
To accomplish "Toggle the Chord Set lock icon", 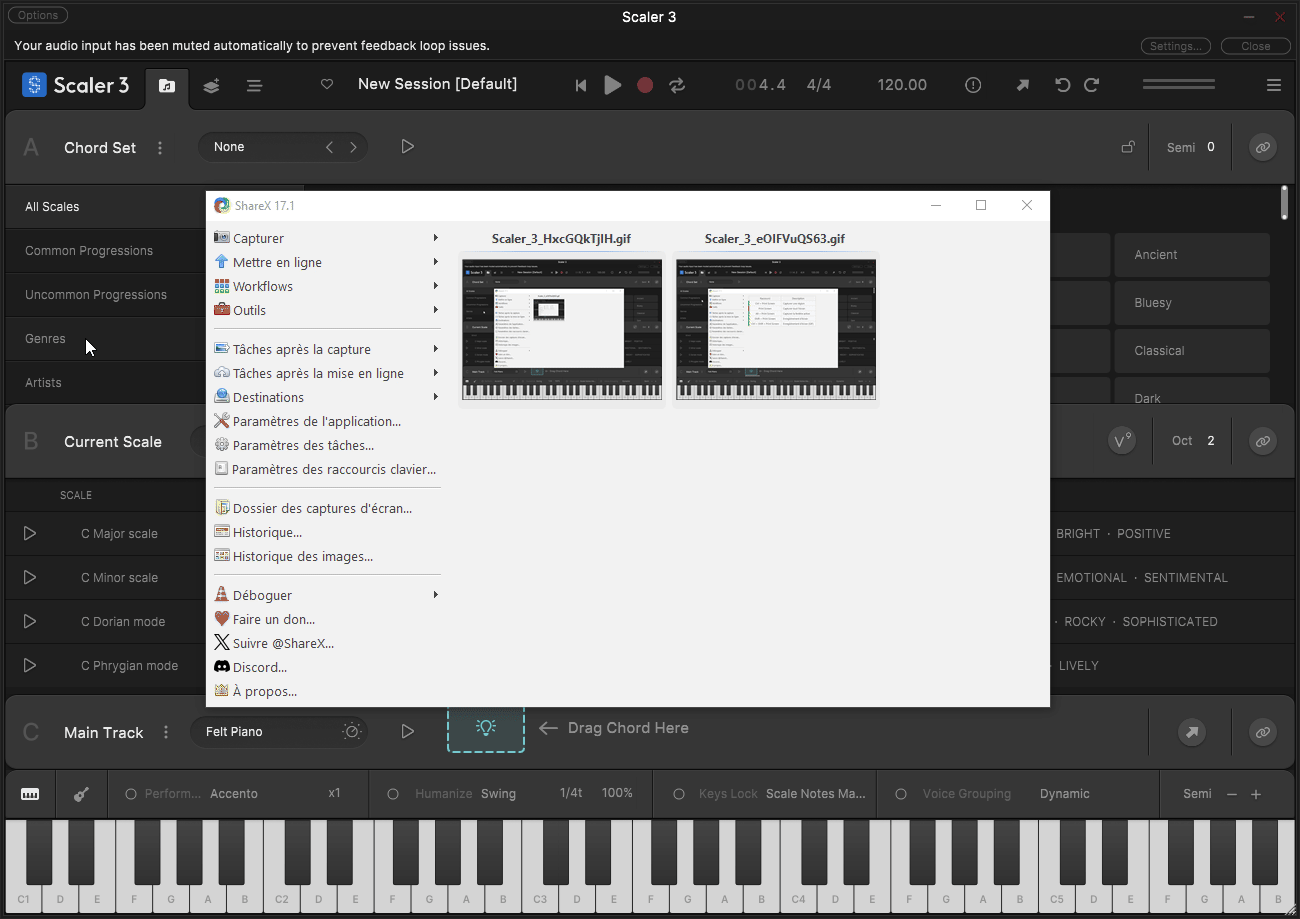I will click(x=1128, y=147).
